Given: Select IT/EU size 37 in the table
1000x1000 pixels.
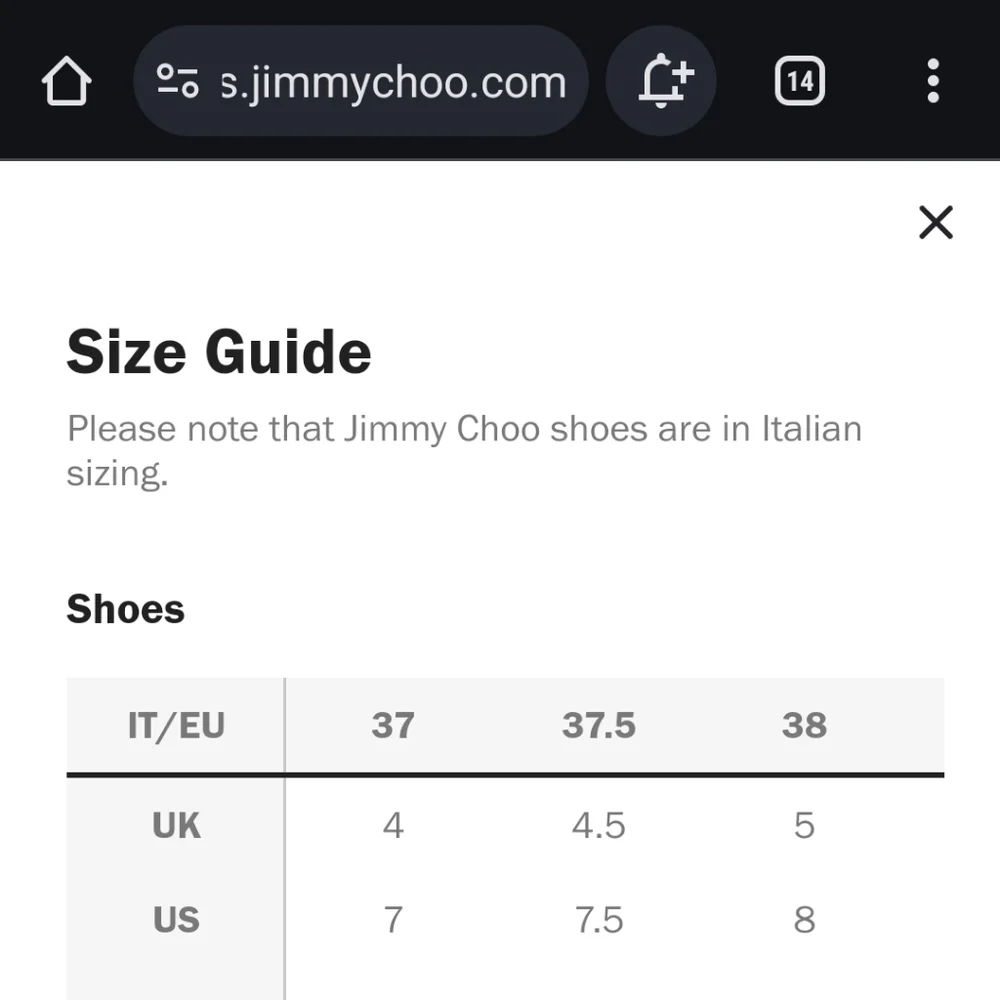Looking at the screenshot, I should 393,726.
